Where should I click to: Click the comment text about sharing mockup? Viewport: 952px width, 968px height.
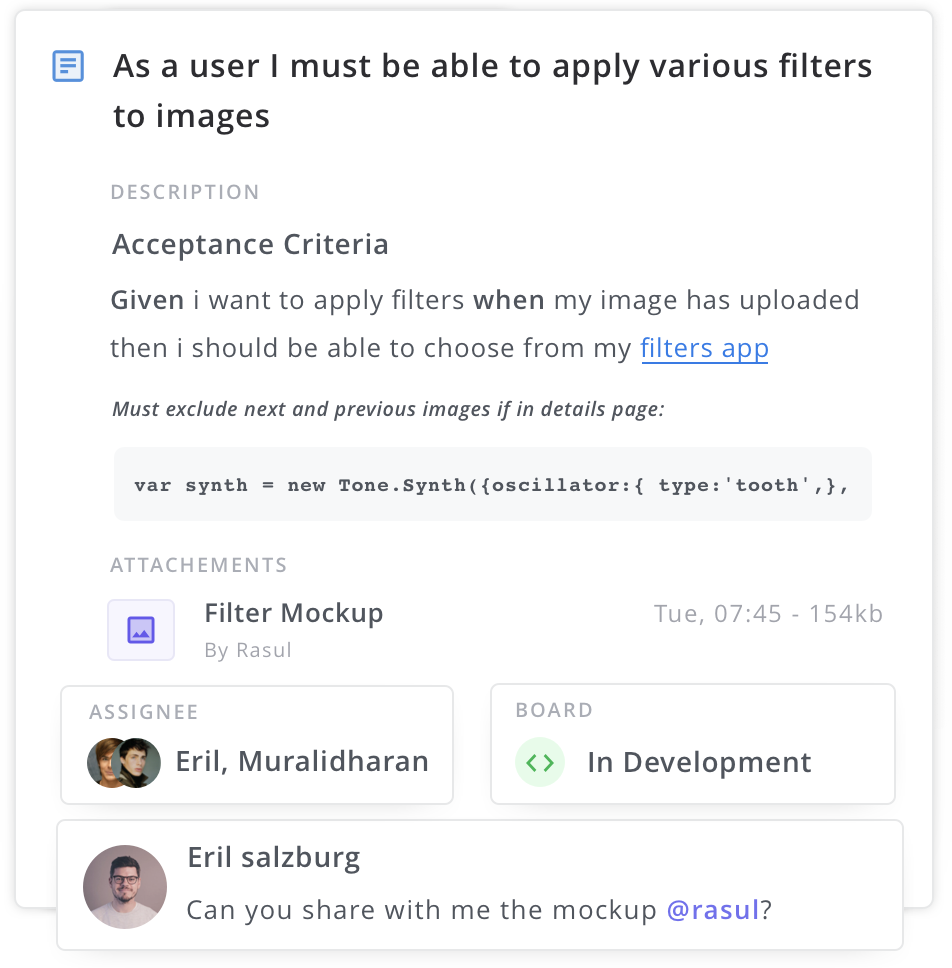coord(479,910)
